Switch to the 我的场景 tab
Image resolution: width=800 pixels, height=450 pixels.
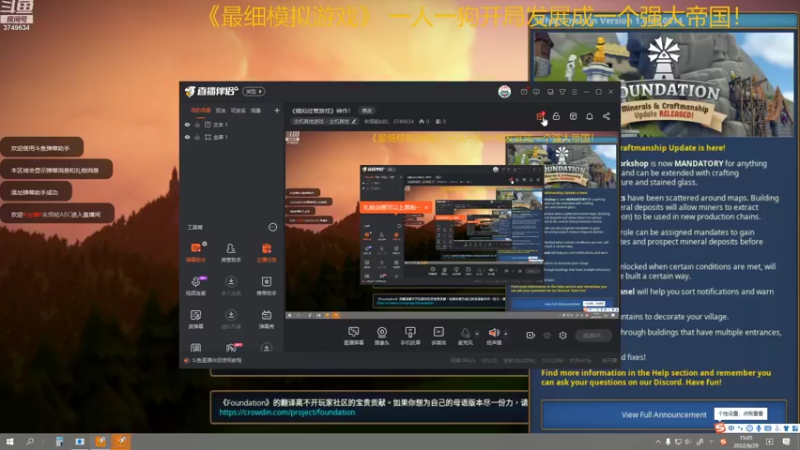[x=201, y=110]
